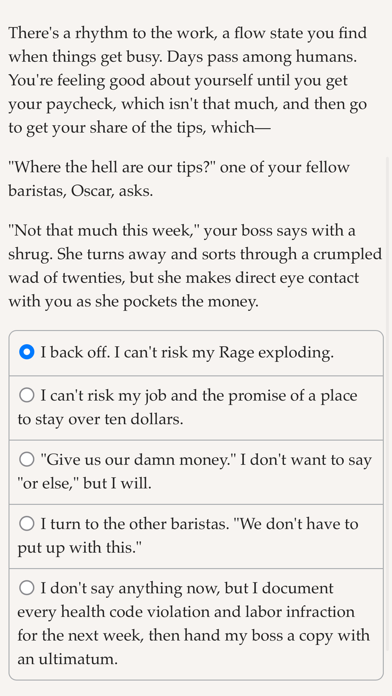
Task: Click the text 'labor infraction' in the last choice
Action: click(305, 612)
